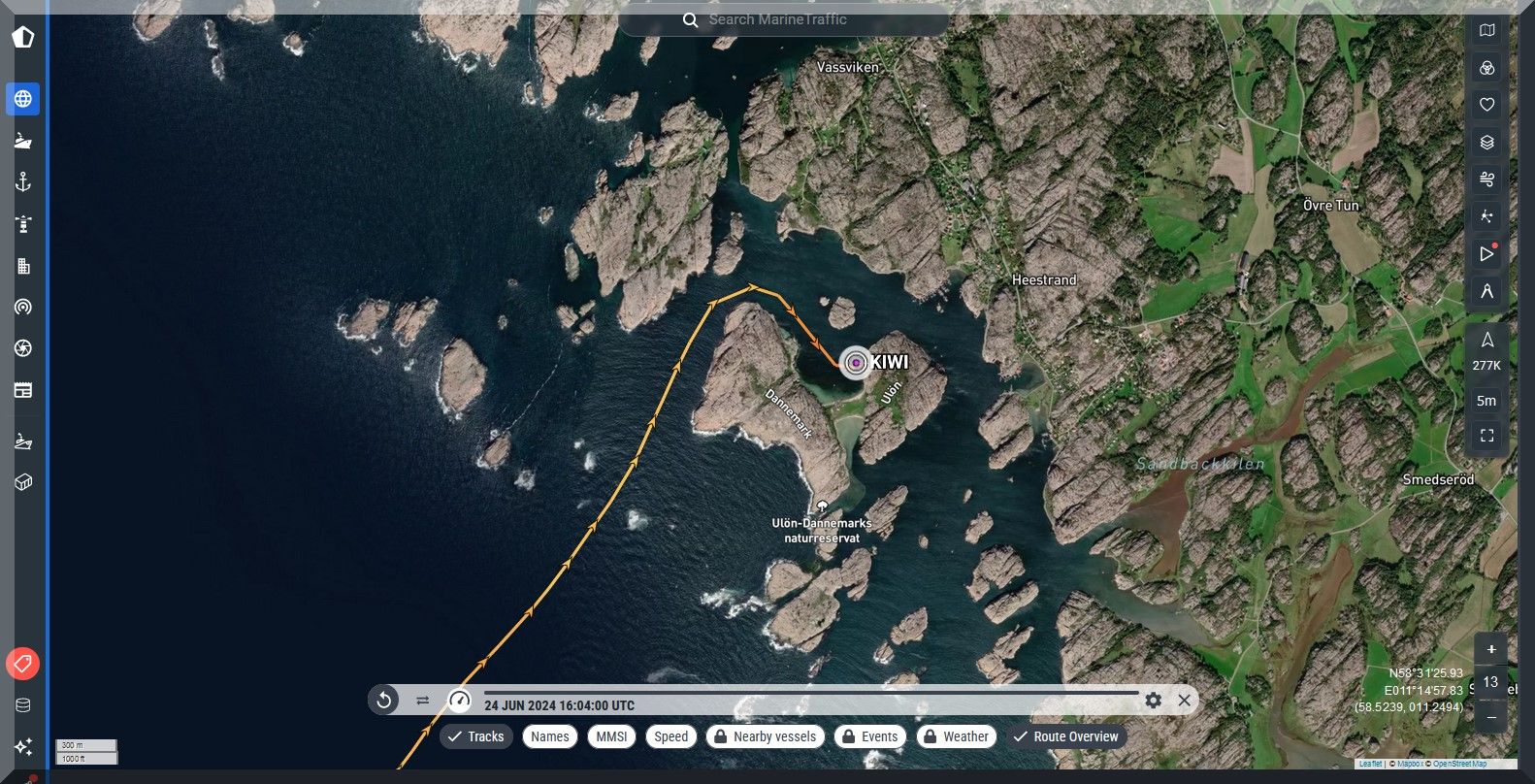Open the Ports anchor icon in sidebar
1535x784 pixels.
coord(23,182)
